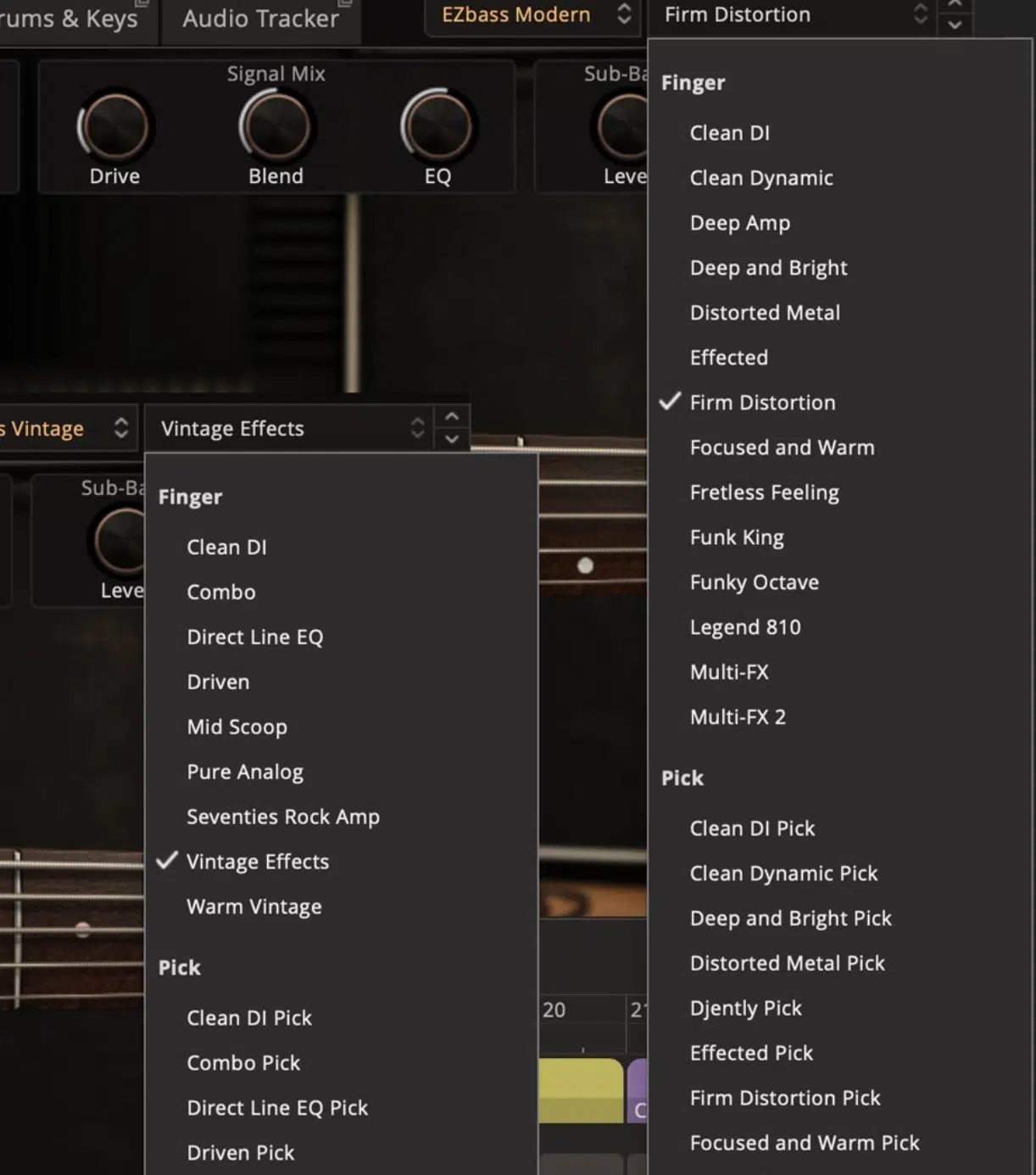Collapse the Firm Distortion preset dropdown at top
This screenshot has height=1175, width=1036.
point(792,15)
